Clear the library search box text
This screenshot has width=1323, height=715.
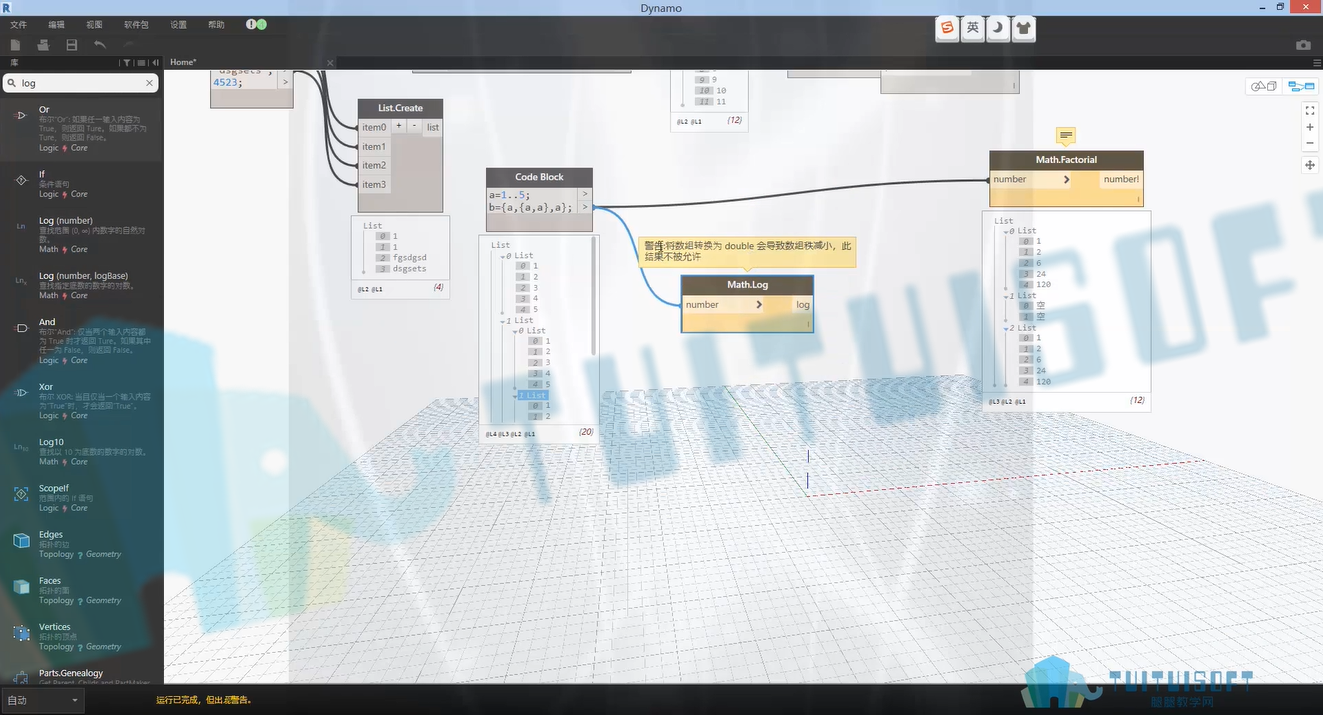click(x=150, y=84)
